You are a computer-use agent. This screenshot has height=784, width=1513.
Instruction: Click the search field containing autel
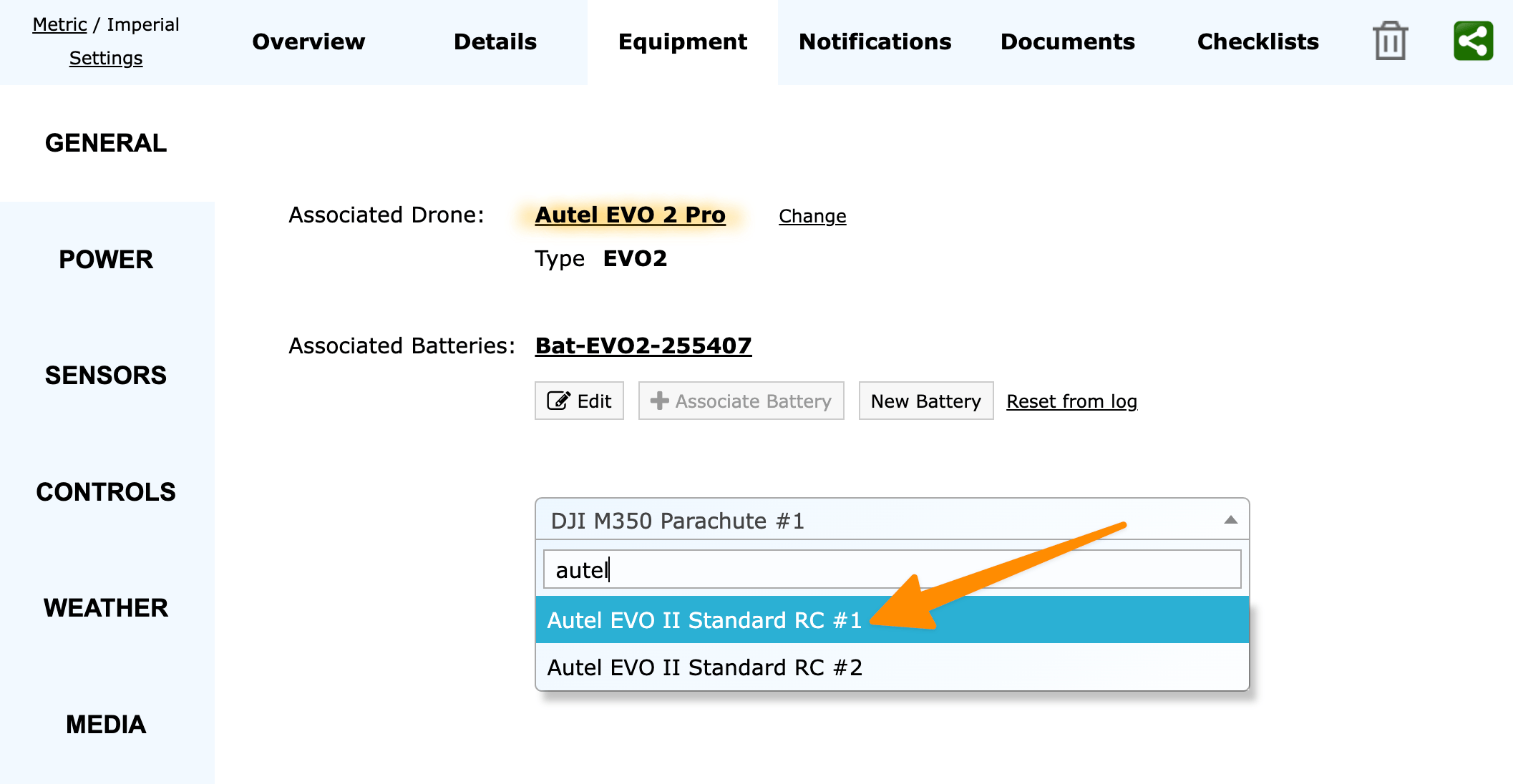[892, 569]
